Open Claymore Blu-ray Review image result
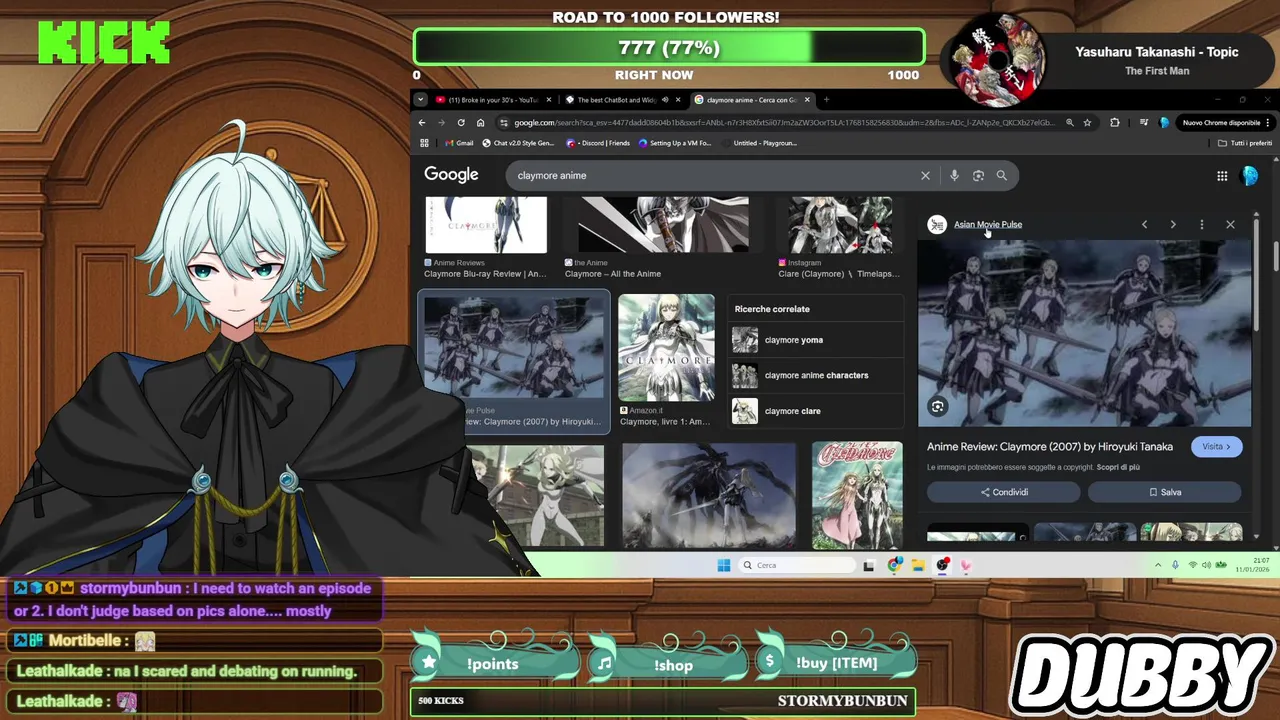Screen dimensions: 1280x720 (486, 225)
